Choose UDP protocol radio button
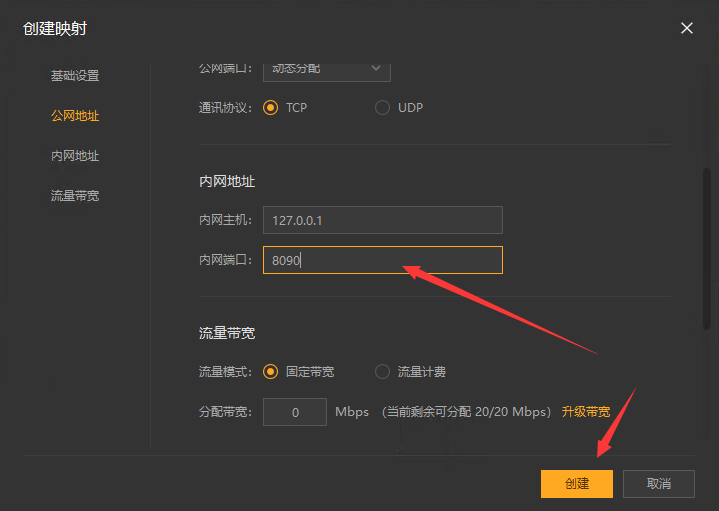The height and width of the screenshot is (511, 719). [382, 108]
